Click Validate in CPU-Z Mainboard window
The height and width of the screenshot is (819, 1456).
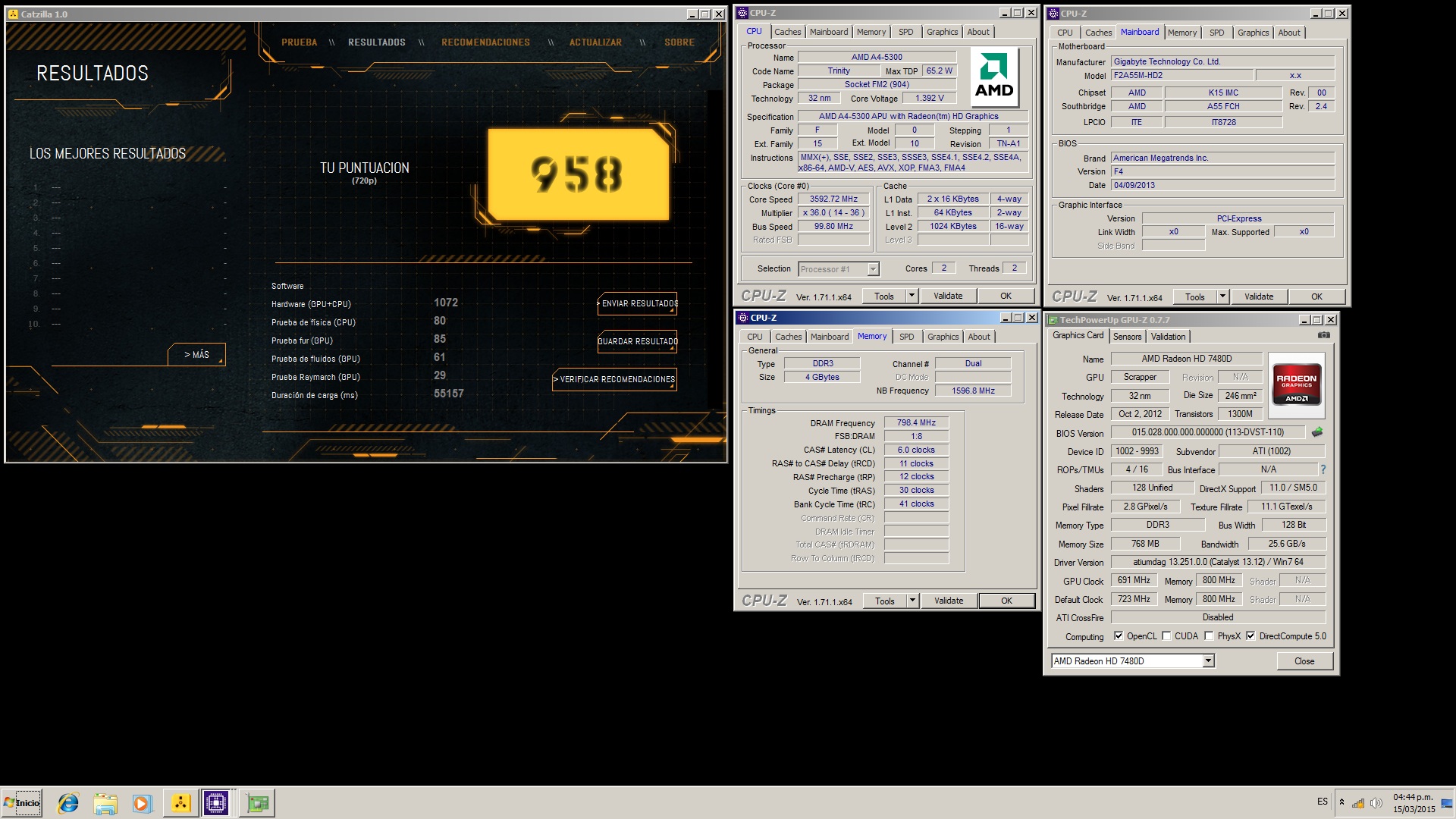pos(1259,297)
